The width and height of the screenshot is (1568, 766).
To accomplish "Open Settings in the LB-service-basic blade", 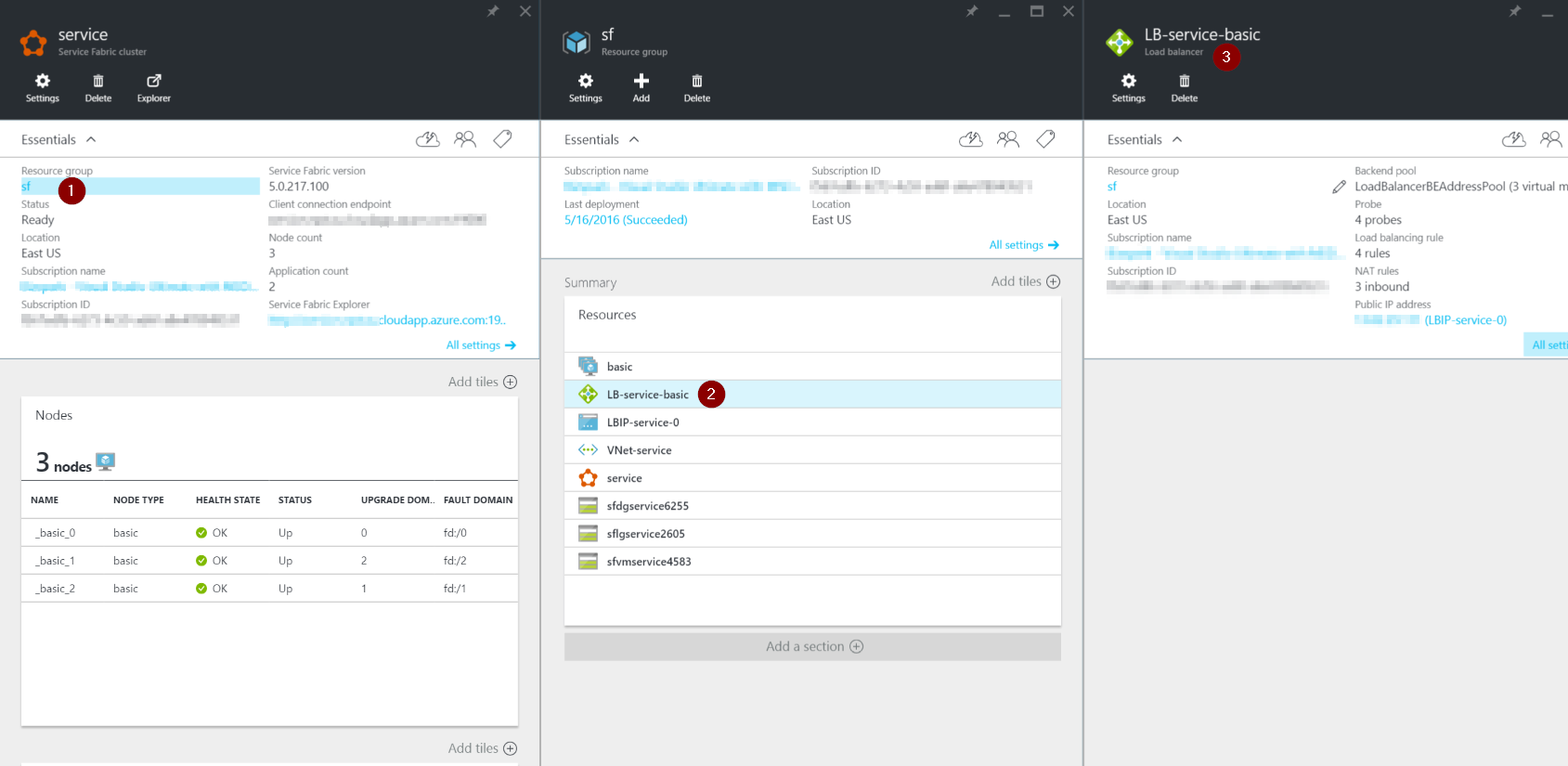I will tap(1129, 87).
